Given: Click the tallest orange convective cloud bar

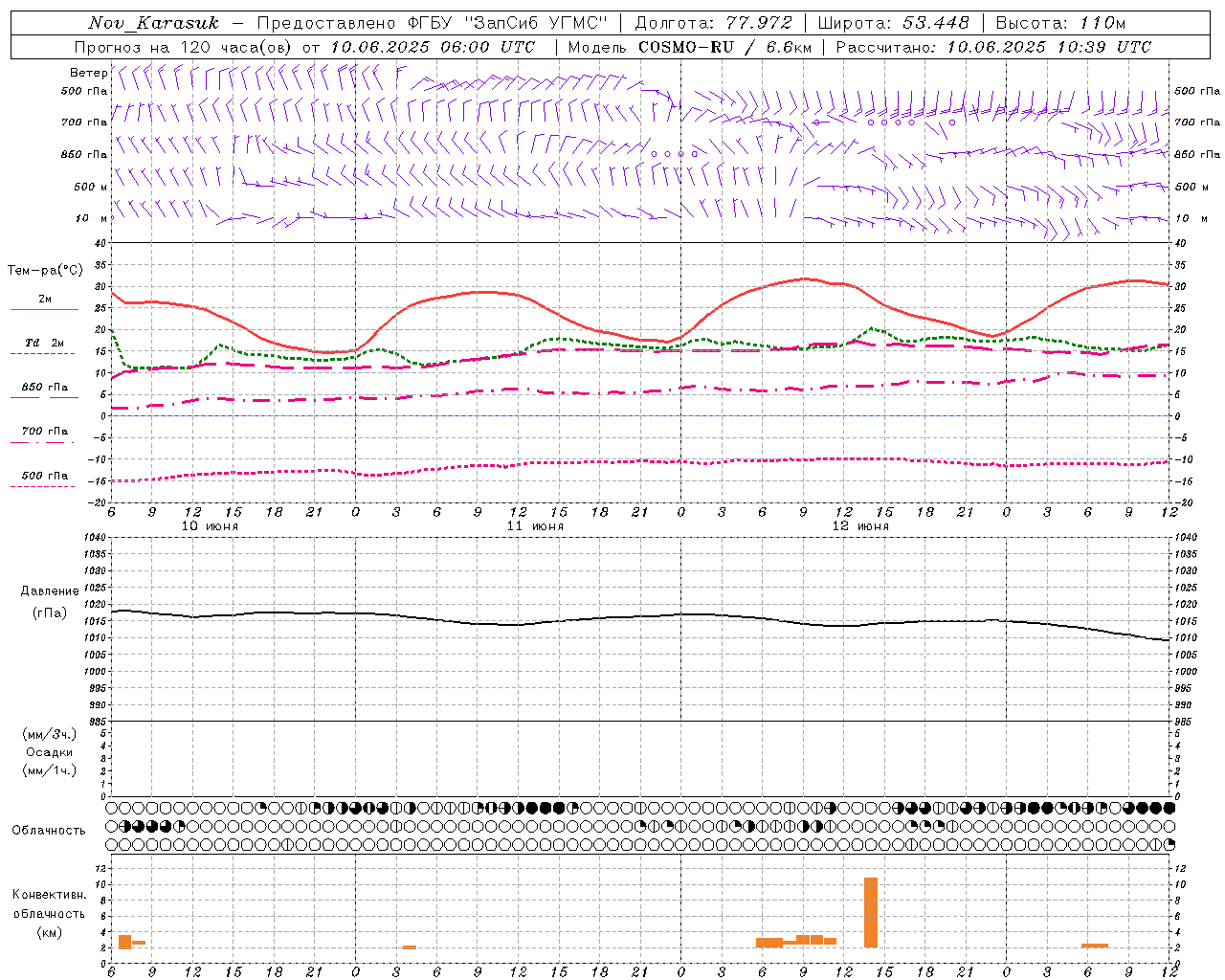Looking at the screenshot, I should point(871,912).
